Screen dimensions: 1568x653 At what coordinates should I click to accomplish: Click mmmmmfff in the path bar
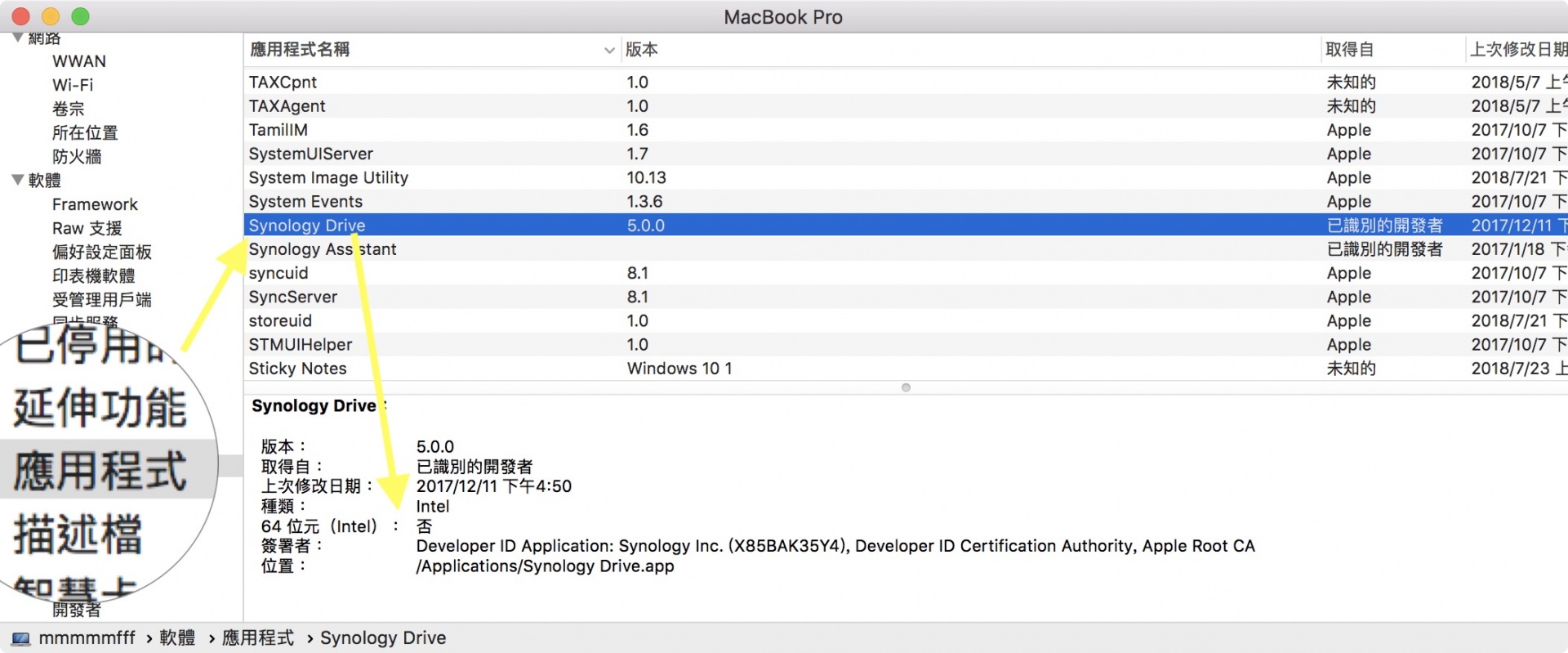coord(87,638)
